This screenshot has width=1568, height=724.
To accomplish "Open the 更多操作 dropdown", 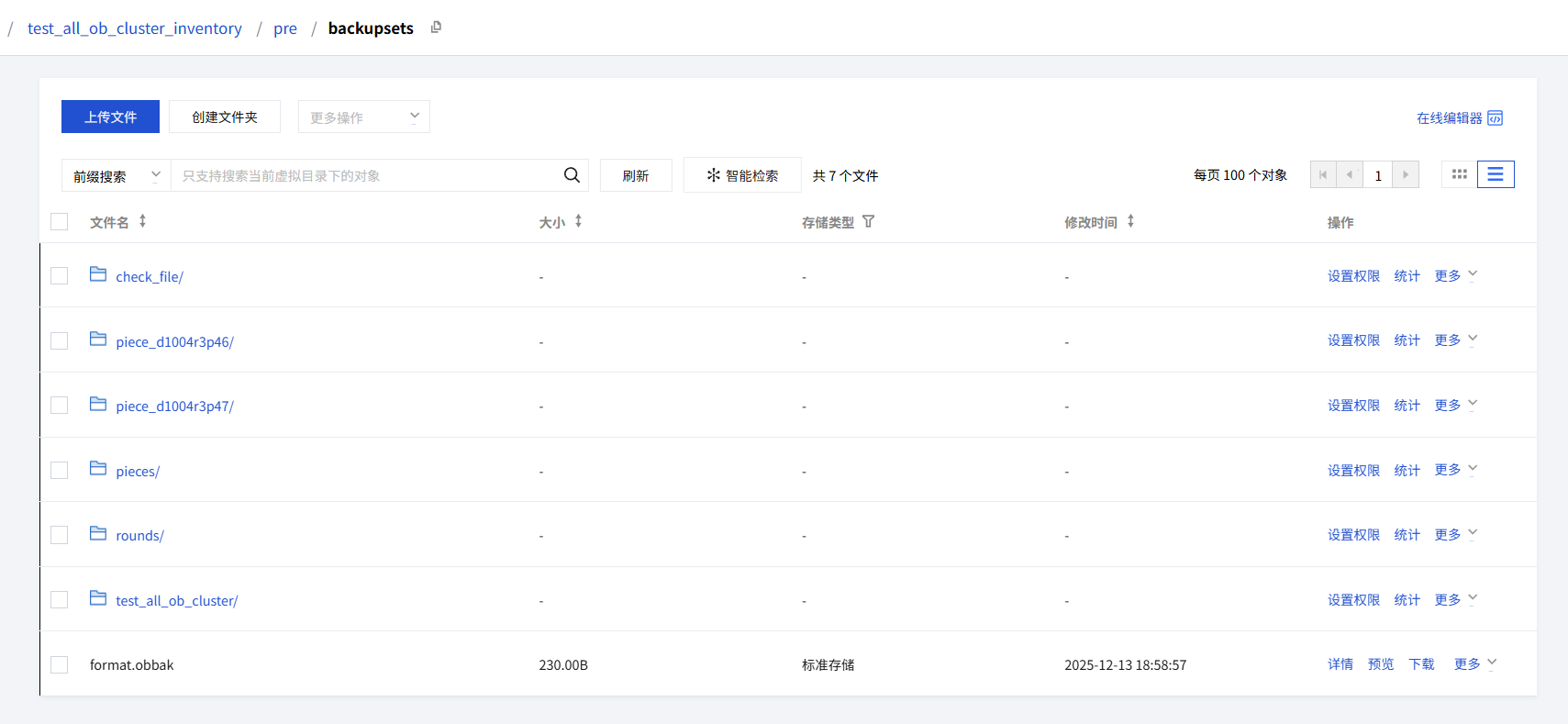I will 363,117.
